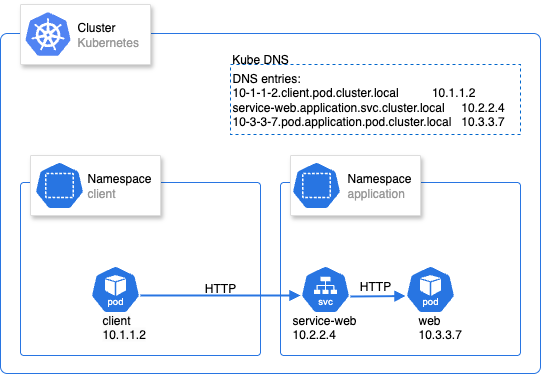
Task: Select DNS entry service-web.application.svc.cluster.local
Action: [x=338, y=108]
